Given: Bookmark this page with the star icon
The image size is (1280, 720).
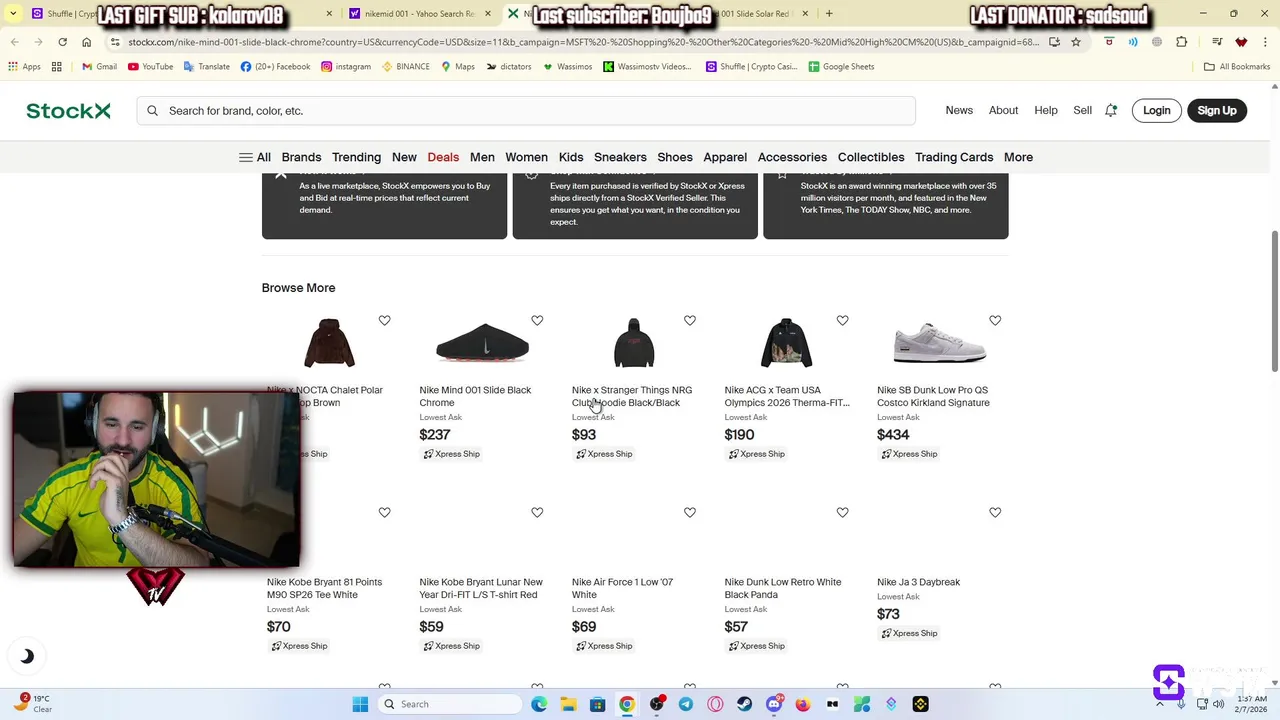Looking at the screenshot, I should (1076, 42).
